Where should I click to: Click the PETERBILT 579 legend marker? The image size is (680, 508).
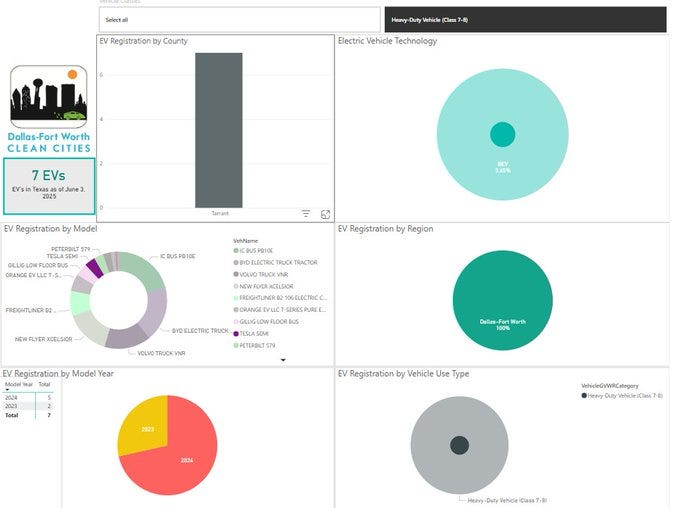pos(236,345)
